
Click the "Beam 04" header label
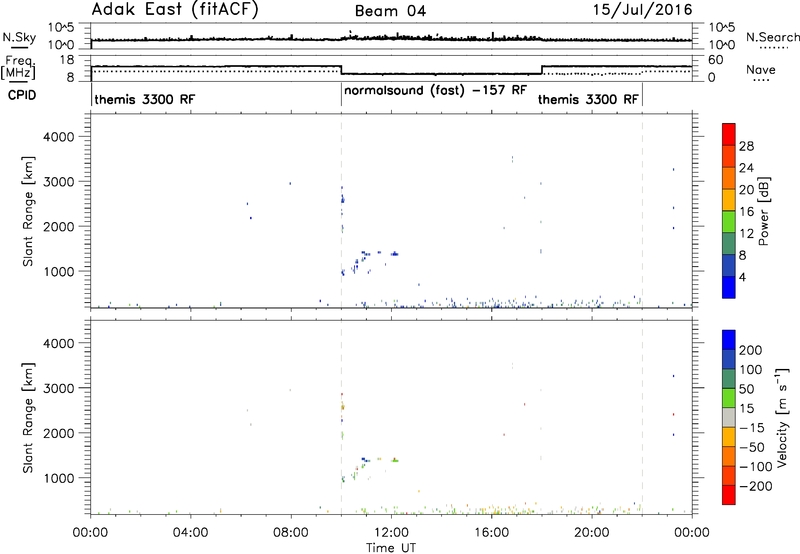click(390, 11)
